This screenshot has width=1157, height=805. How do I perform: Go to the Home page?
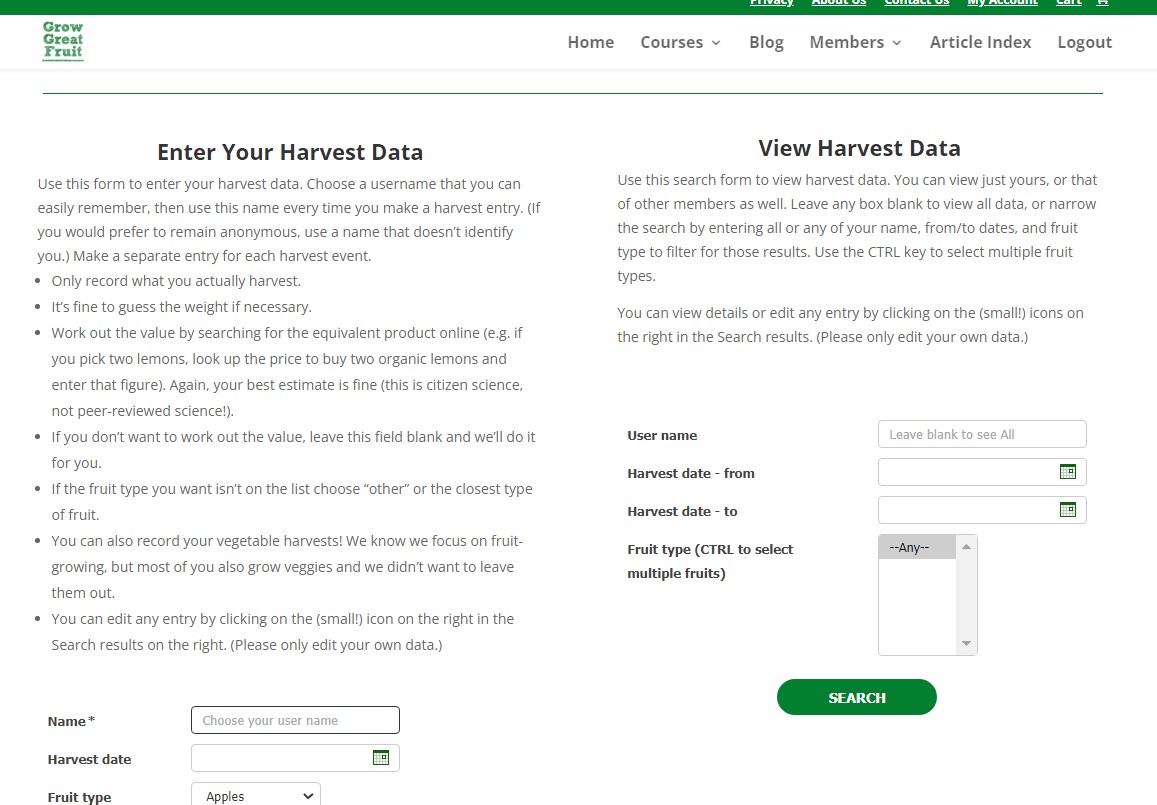590,42
